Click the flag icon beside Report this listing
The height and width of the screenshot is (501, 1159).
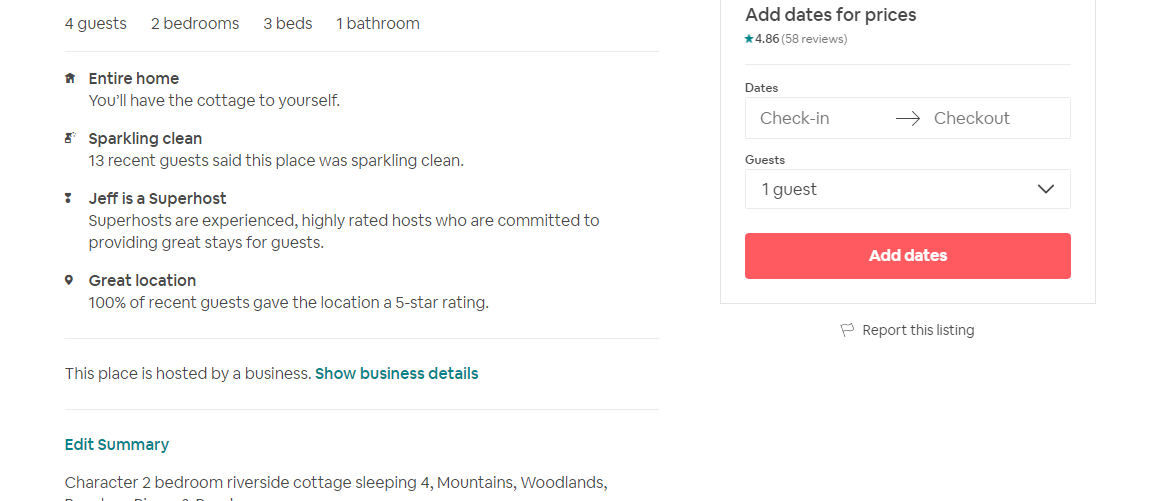coord(847,330)
